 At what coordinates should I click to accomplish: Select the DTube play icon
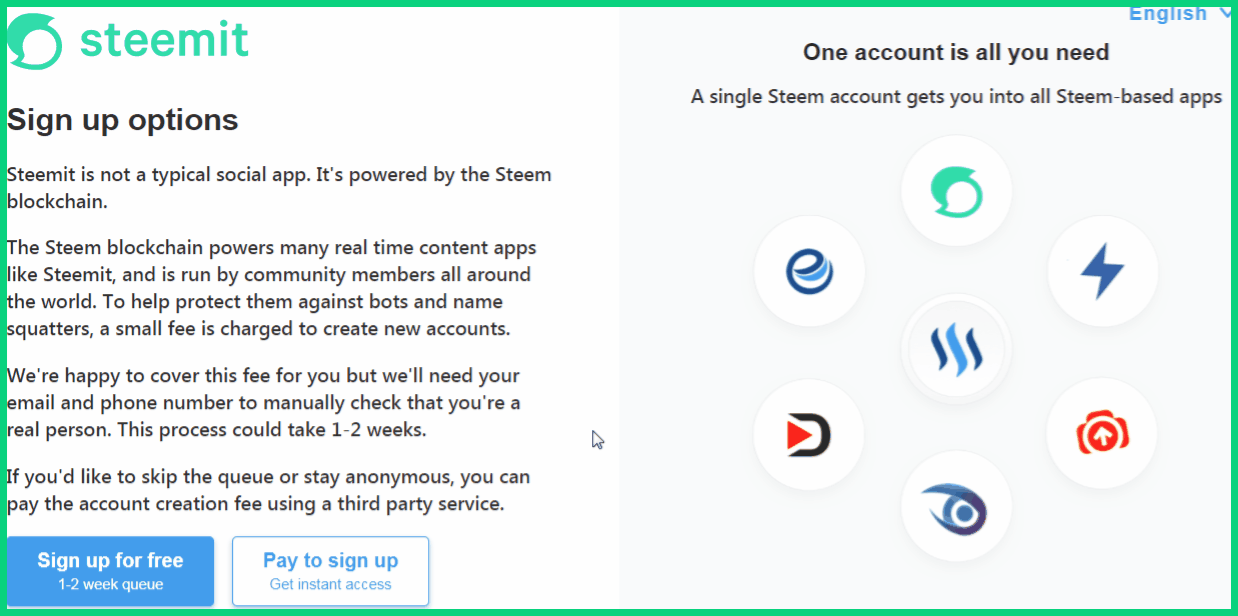pos(809,435)
